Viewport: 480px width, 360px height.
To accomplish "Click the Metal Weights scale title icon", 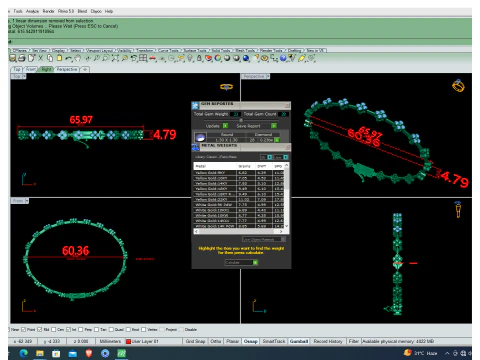I will tap(195, 147).
